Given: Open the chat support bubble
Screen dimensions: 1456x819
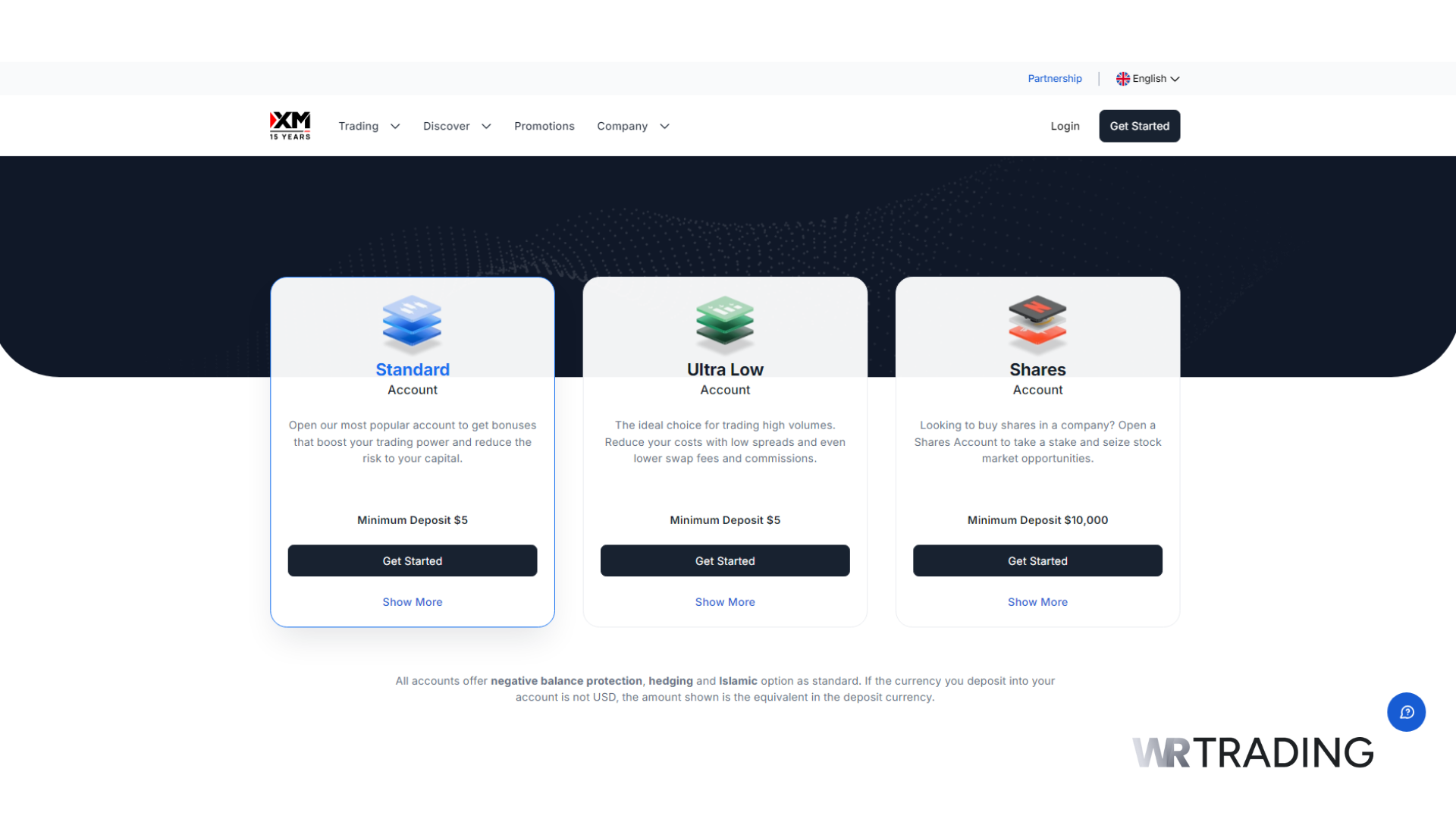Looking at the screenshot, I should click(1407, 712).
